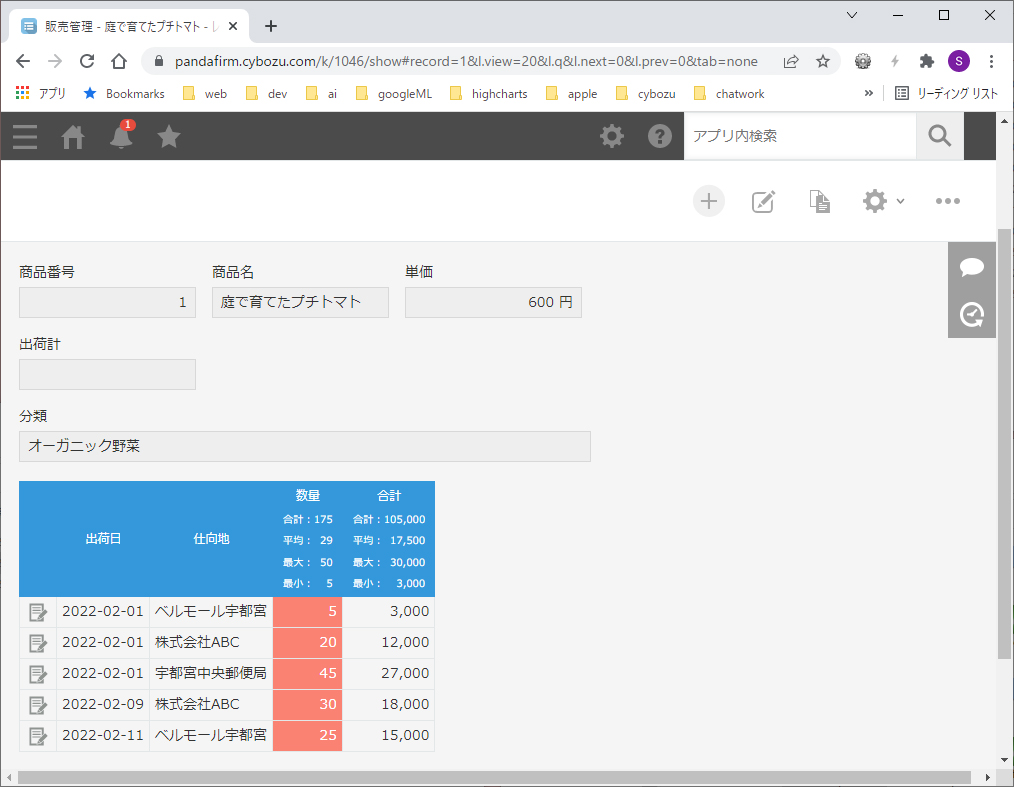Focus the アプリ内検索 search field
Image resolution: width=1014 pixels, height=787 pixels.
pyautogui.click(x=800, y=136)
